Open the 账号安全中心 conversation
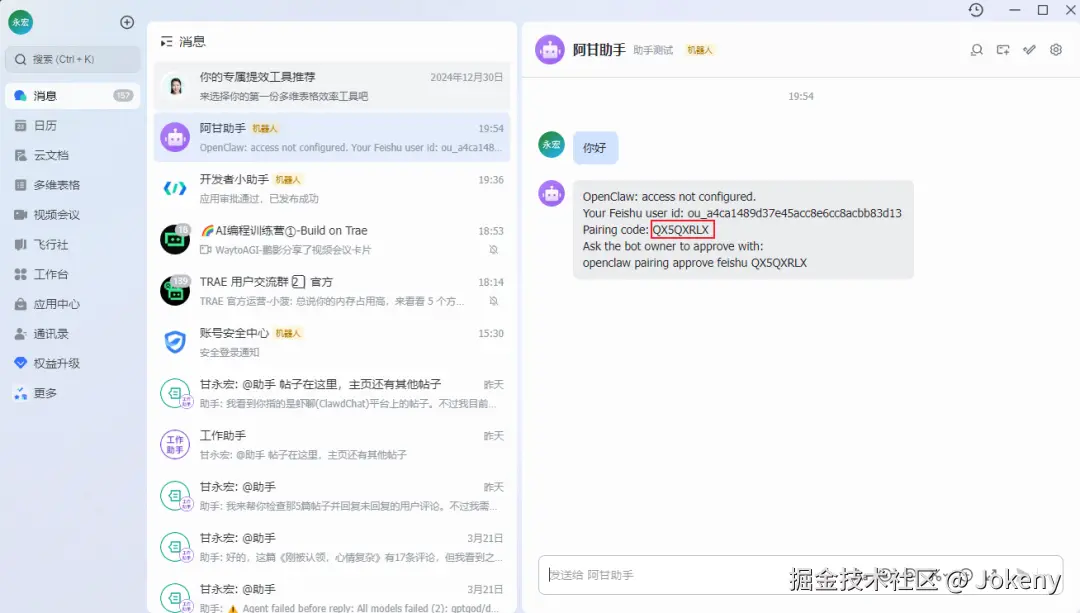 click(x=331, y=342)
